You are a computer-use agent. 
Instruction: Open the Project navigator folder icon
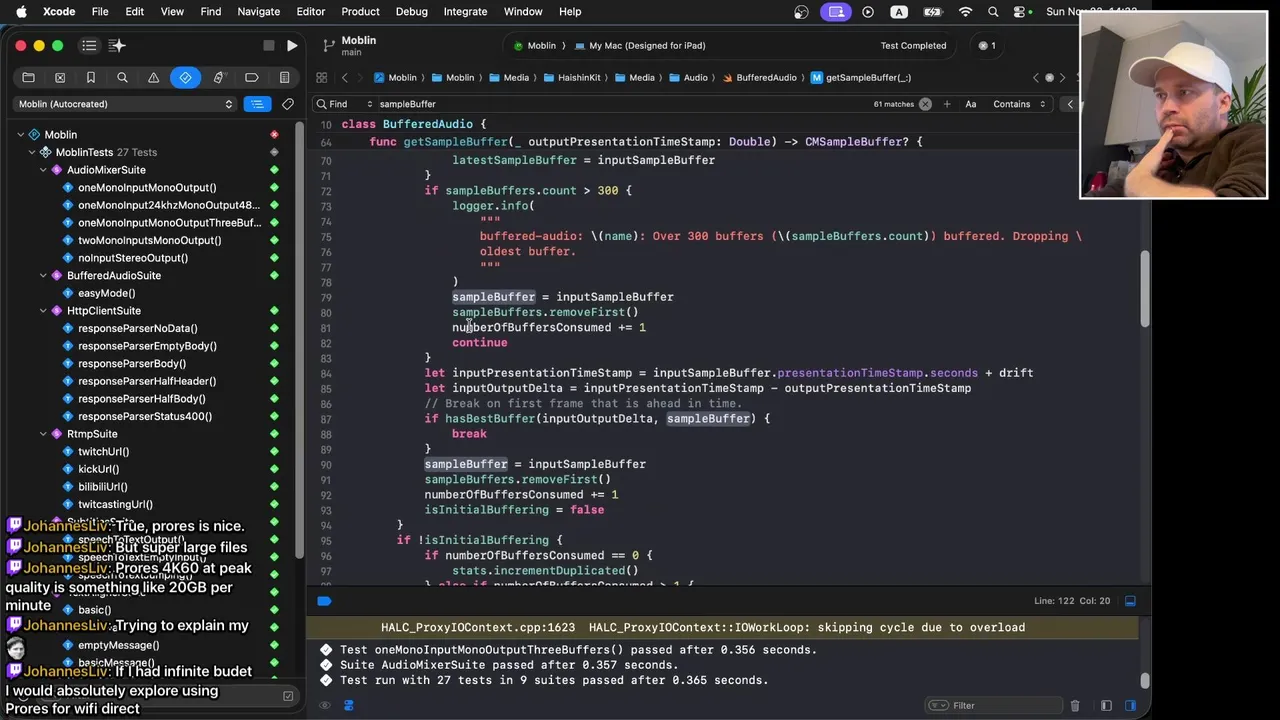(28, 78)
